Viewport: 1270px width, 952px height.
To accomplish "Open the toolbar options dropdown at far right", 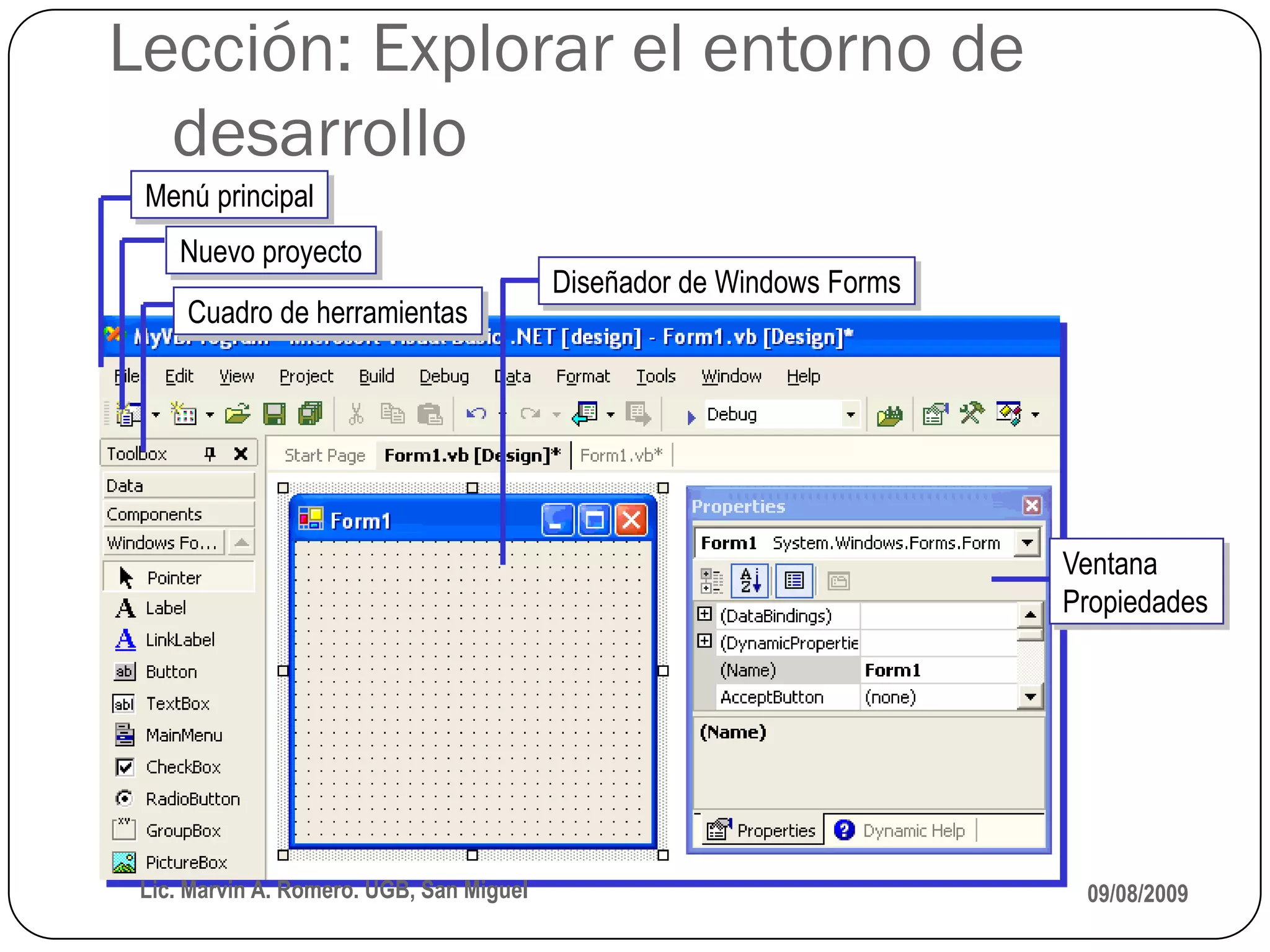I will (x=1036, y=415).
